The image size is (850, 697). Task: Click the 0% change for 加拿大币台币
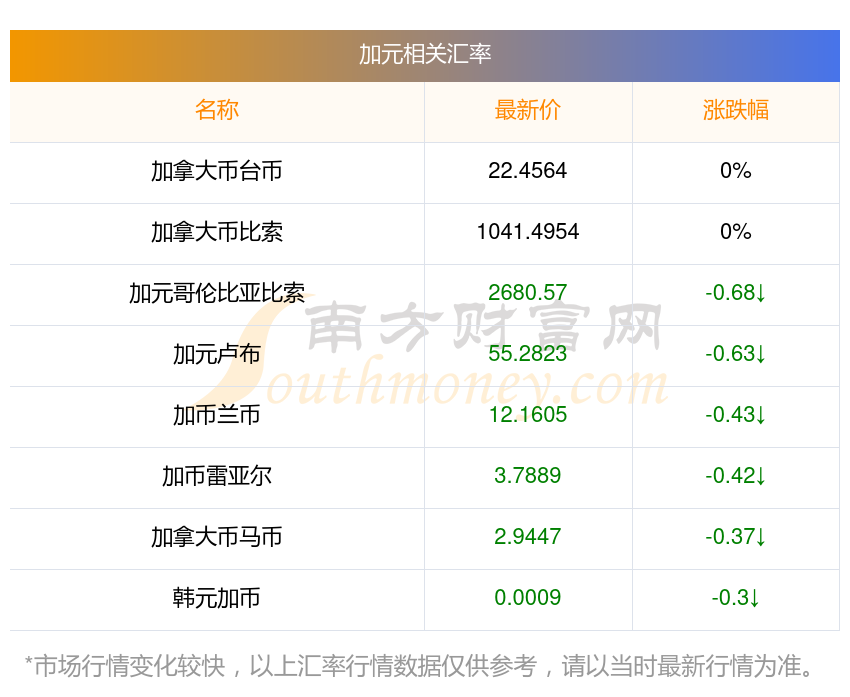click(x=736, y=171)
